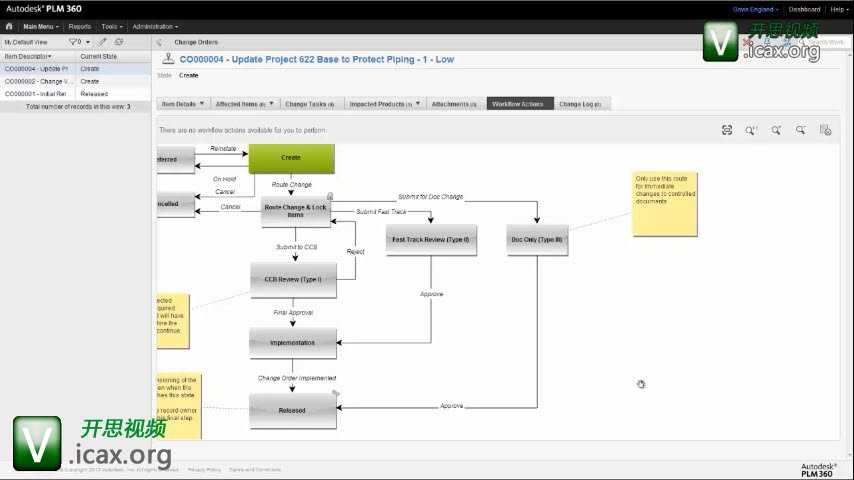Click the Released workflow state
This screenshot has width=854, height=480.
click(292, 410)
